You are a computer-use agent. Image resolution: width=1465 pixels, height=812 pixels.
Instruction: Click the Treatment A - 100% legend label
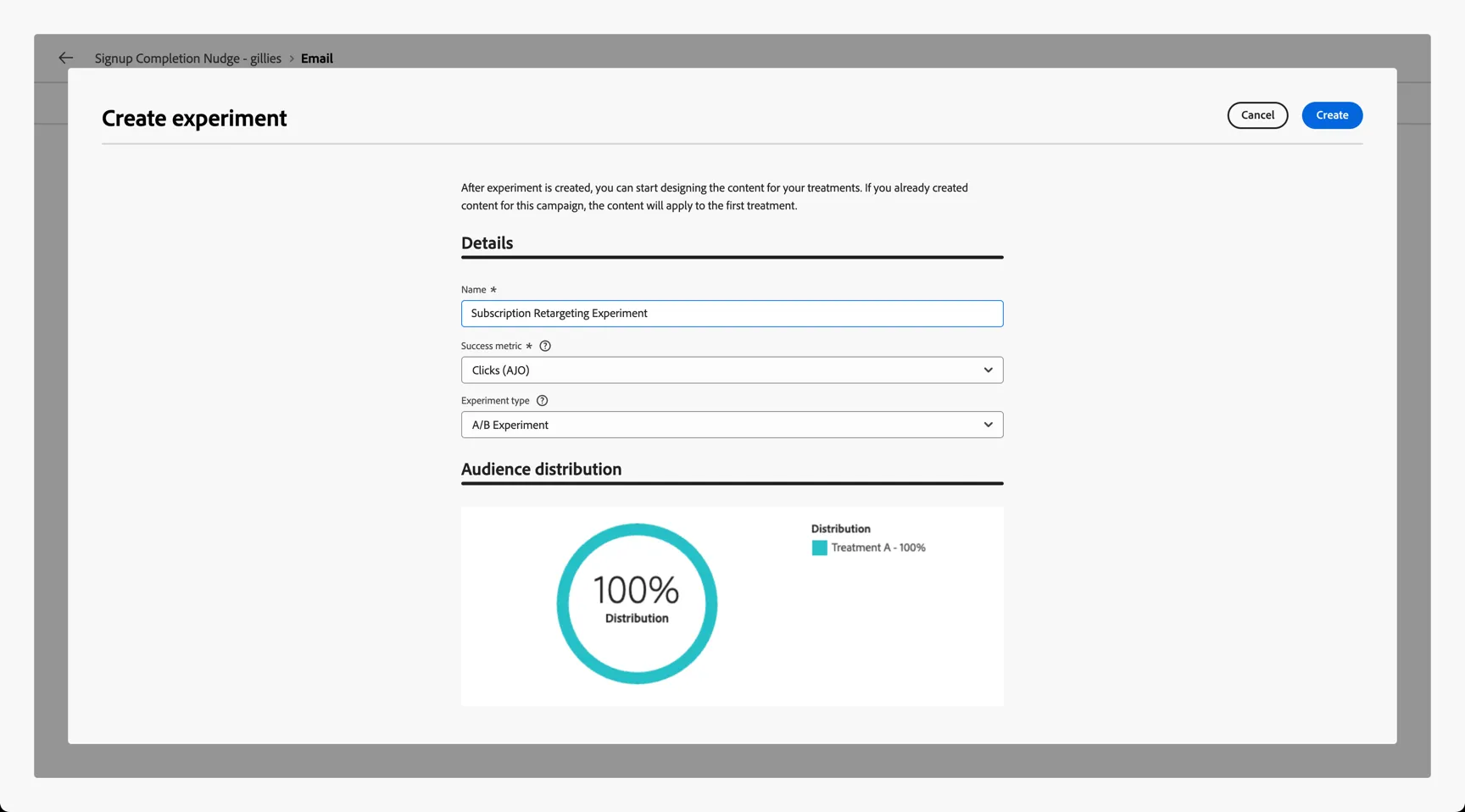[x=878, y=548]
